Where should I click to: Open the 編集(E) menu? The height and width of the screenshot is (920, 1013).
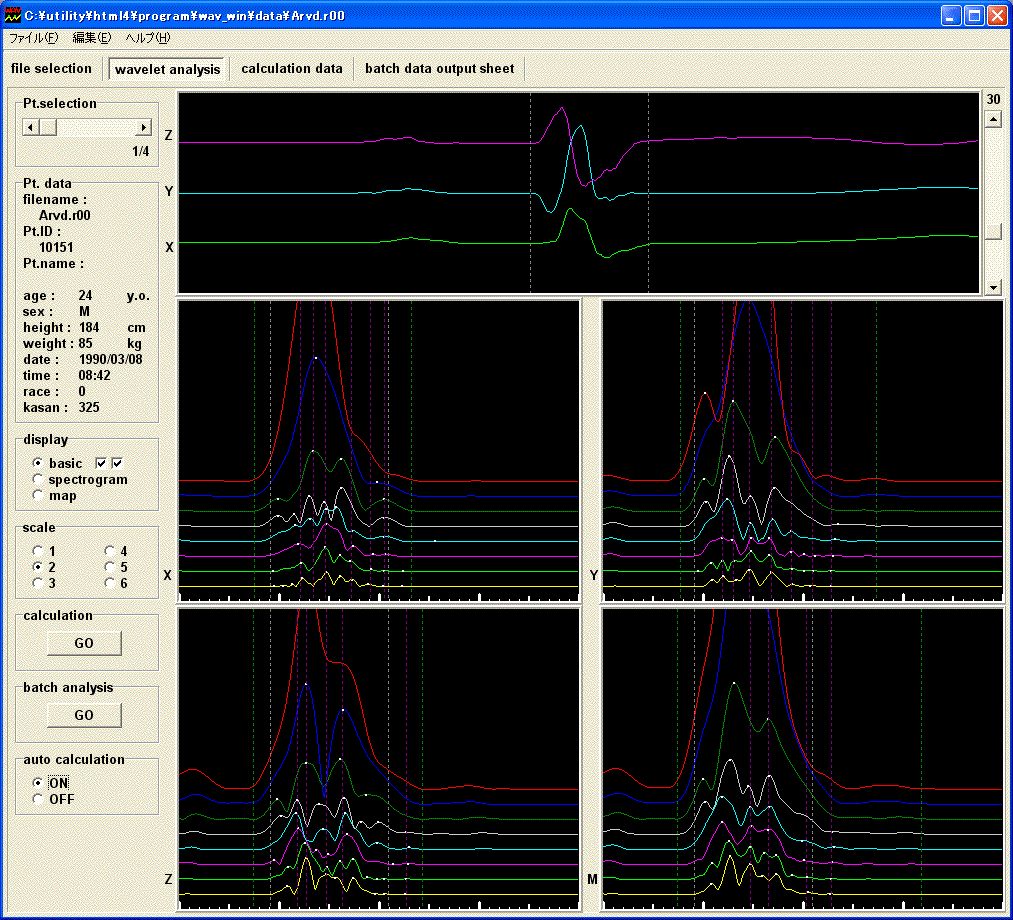pyautogui.click(x=91, y=38)
